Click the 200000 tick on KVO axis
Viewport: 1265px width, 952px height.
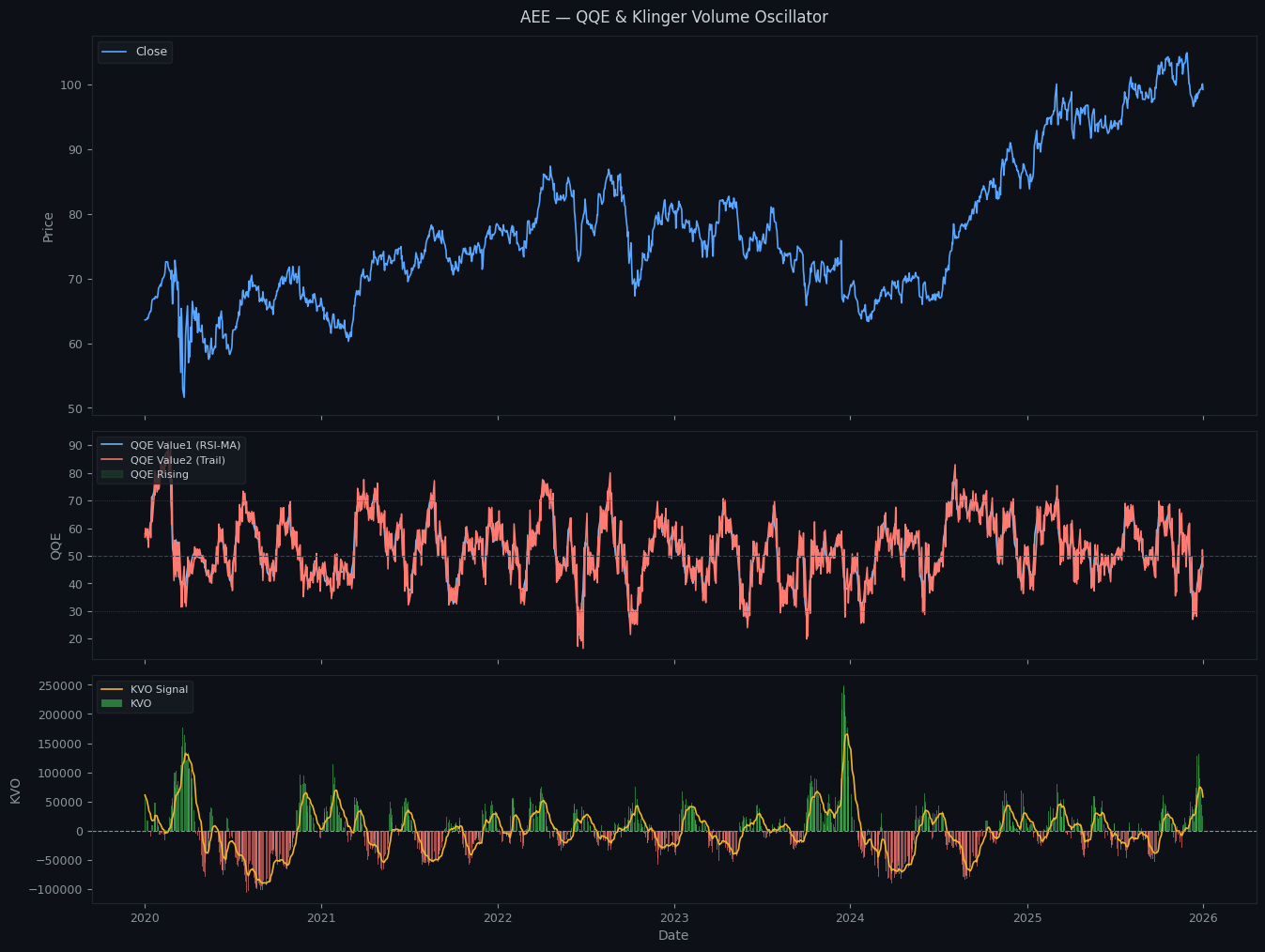pyautogui.click(x=61, y=714)
